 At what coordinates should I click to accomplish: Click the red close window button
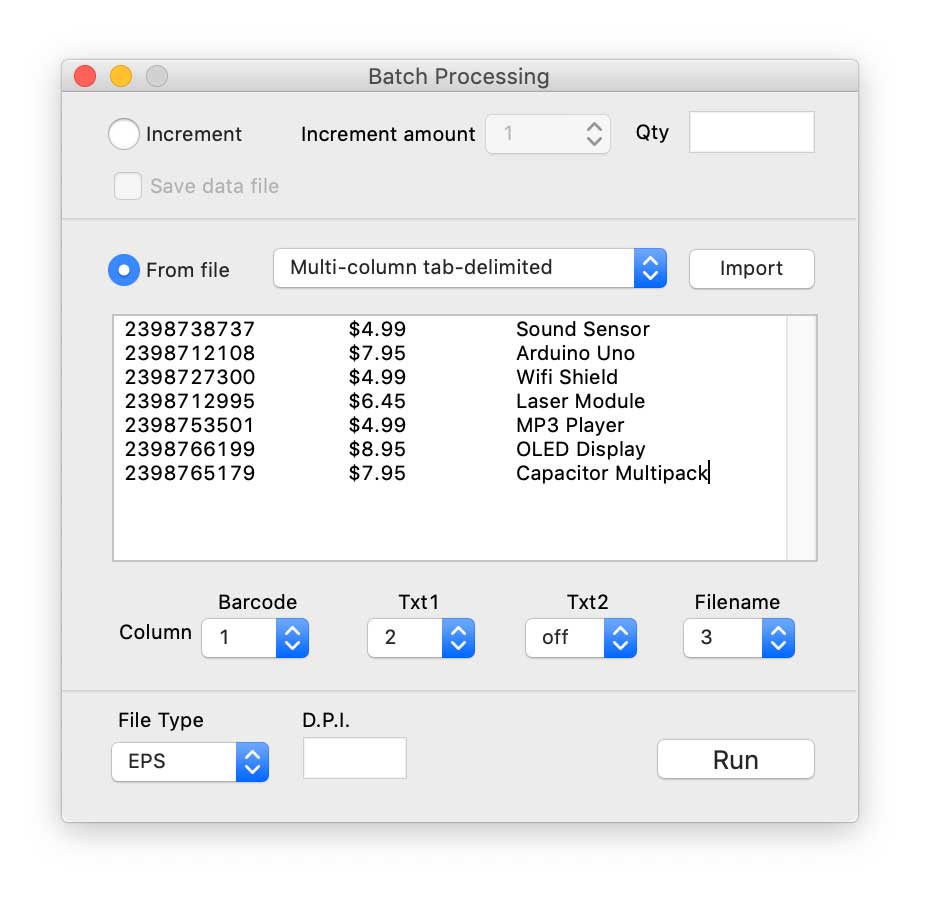pyautogui.click(x=85, y=76)
